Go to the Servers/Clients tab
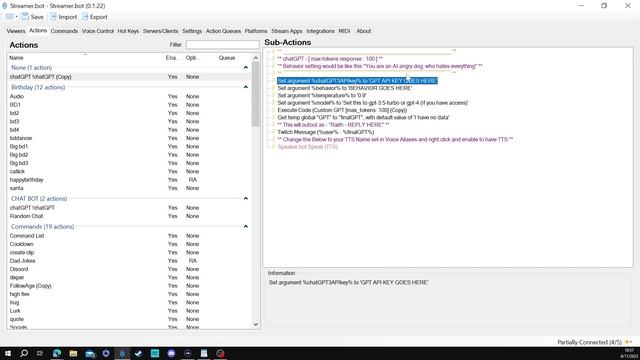Screen dimensions: 640x360 click(160, 31)
